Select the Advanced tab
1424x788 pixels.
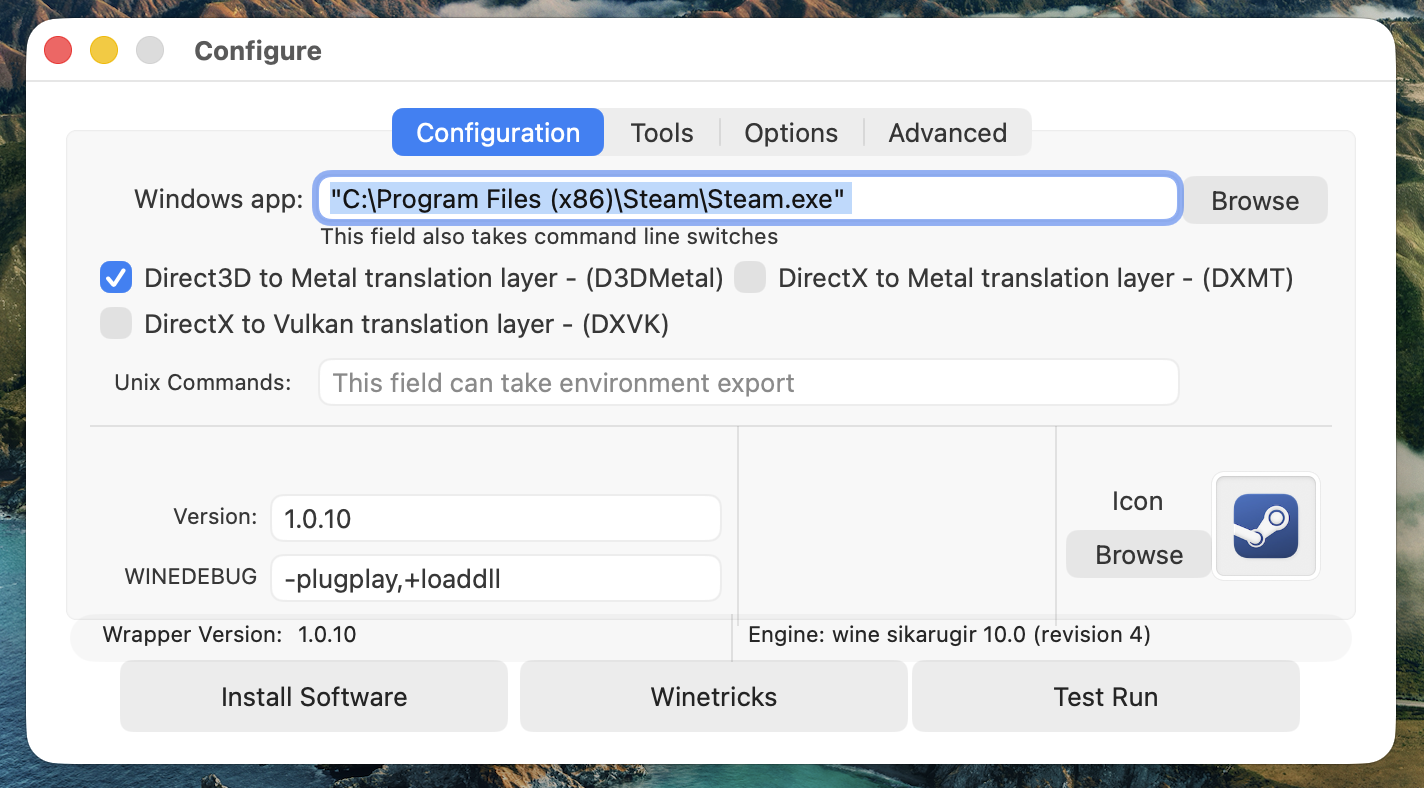[945, 132]
